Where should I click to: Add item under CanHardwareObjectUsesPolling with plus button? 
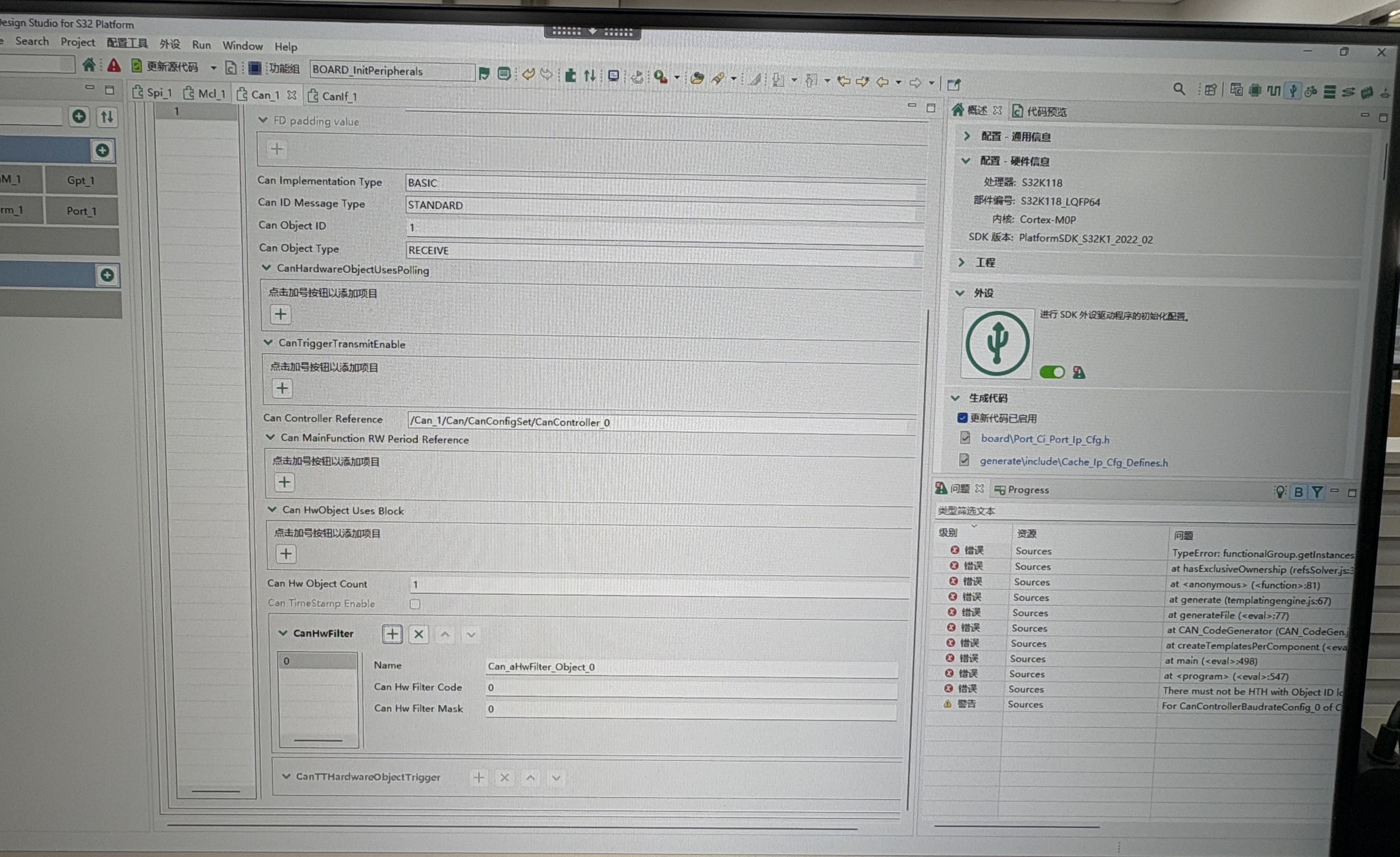pyautogui.click(x=281, y=314)
